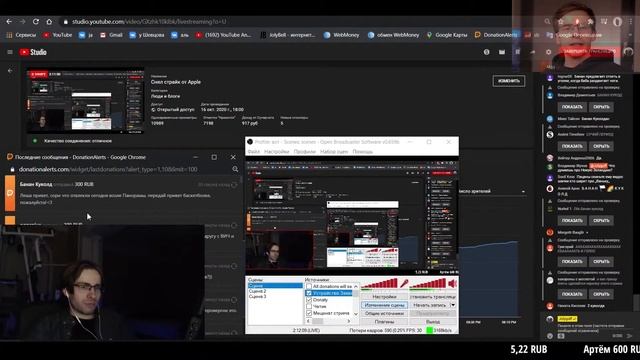Adjust the OBS microphone volume meter
The height and width of the screenshot is (360, 640).
(x=380, y=284)
